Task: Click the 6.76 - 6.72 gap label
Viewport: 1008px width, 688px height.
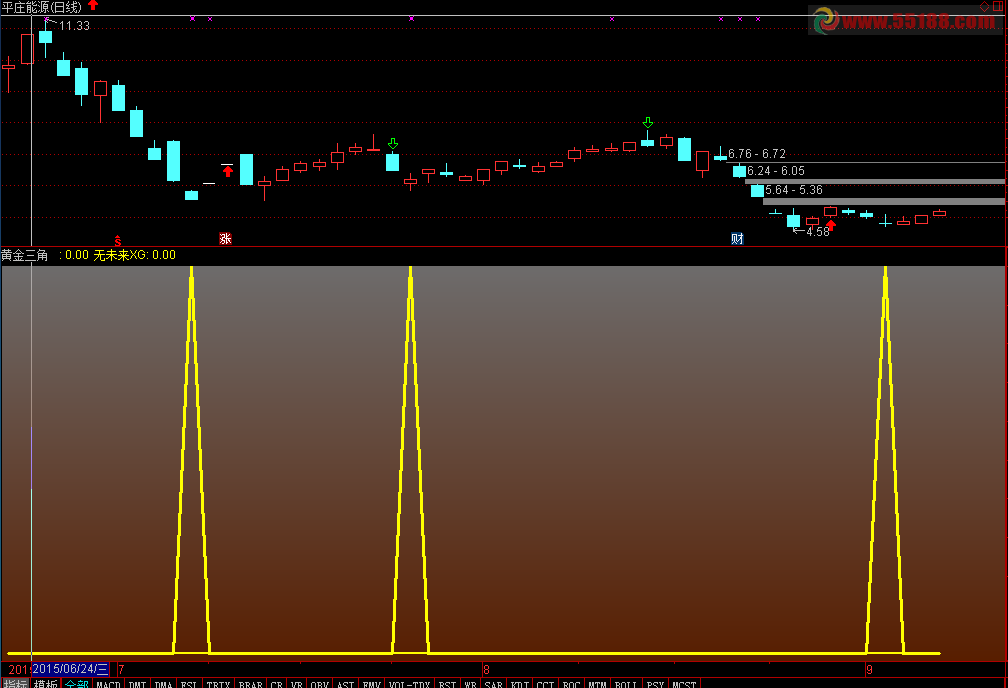Action: point(757,154)
